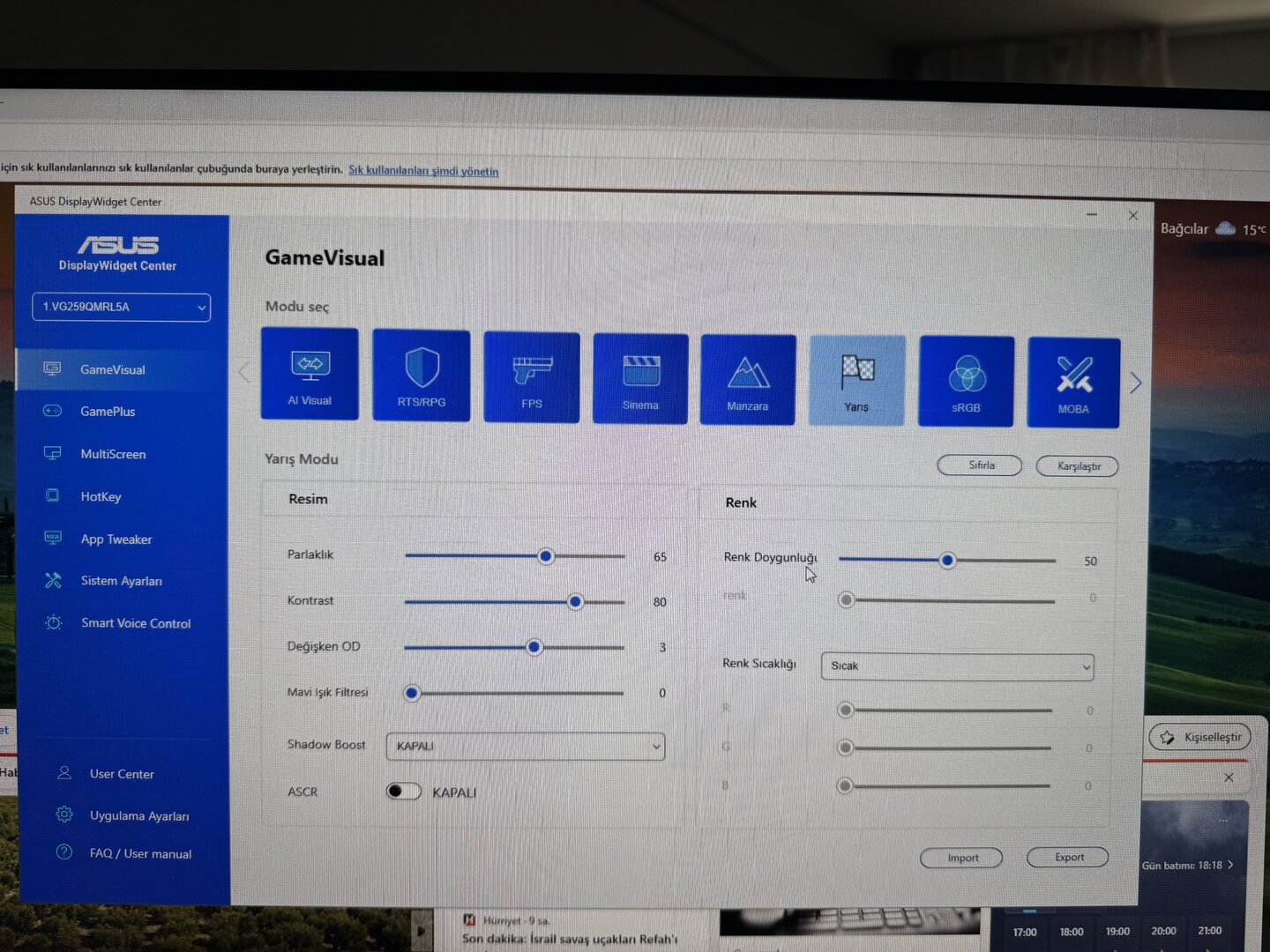Click the R channel slider
The width and height of the screenshot is (1270, 952).
click(x=945, y=710)
